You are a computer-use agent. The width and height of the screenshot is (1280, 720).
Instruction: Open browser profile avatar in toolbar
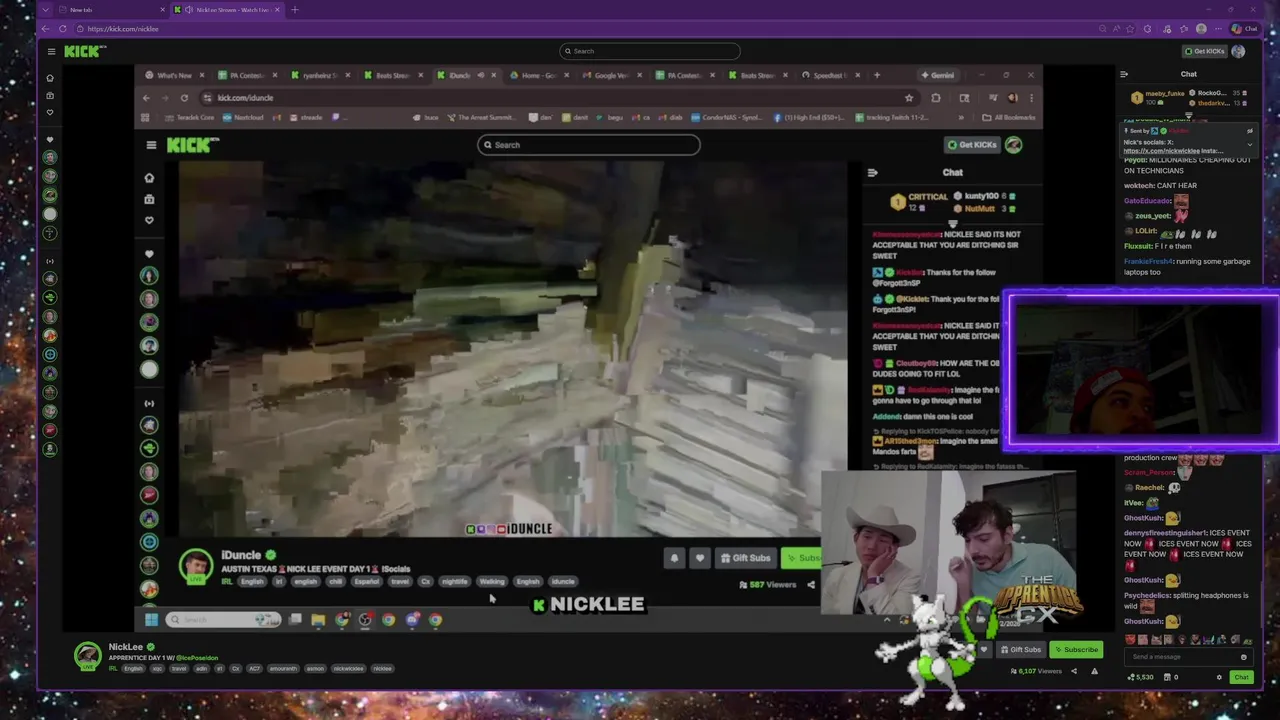1201,29
